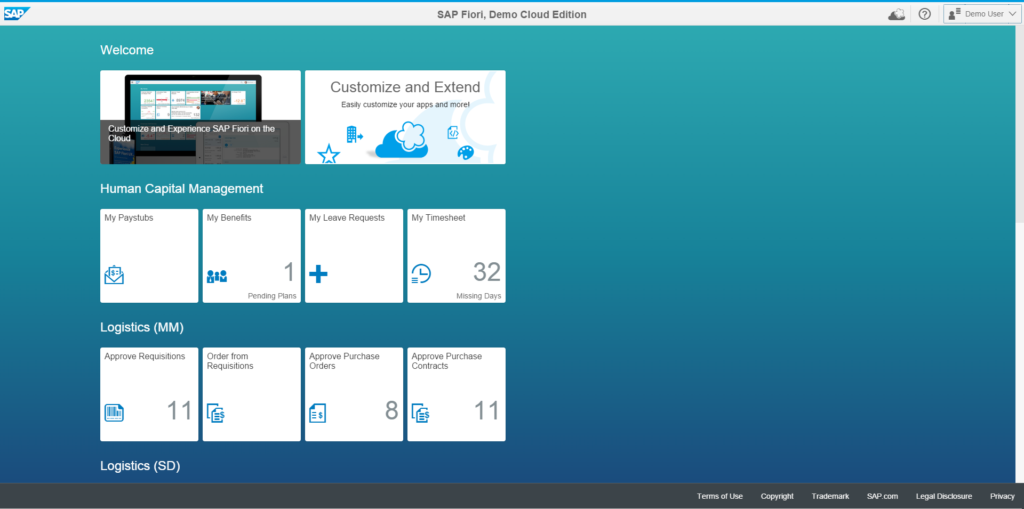The width and height of the screenshot is (1024, 509).
Task: Select the Approve Purchase Contracts title
Action: pyautogui.click(x=447, y=361)
